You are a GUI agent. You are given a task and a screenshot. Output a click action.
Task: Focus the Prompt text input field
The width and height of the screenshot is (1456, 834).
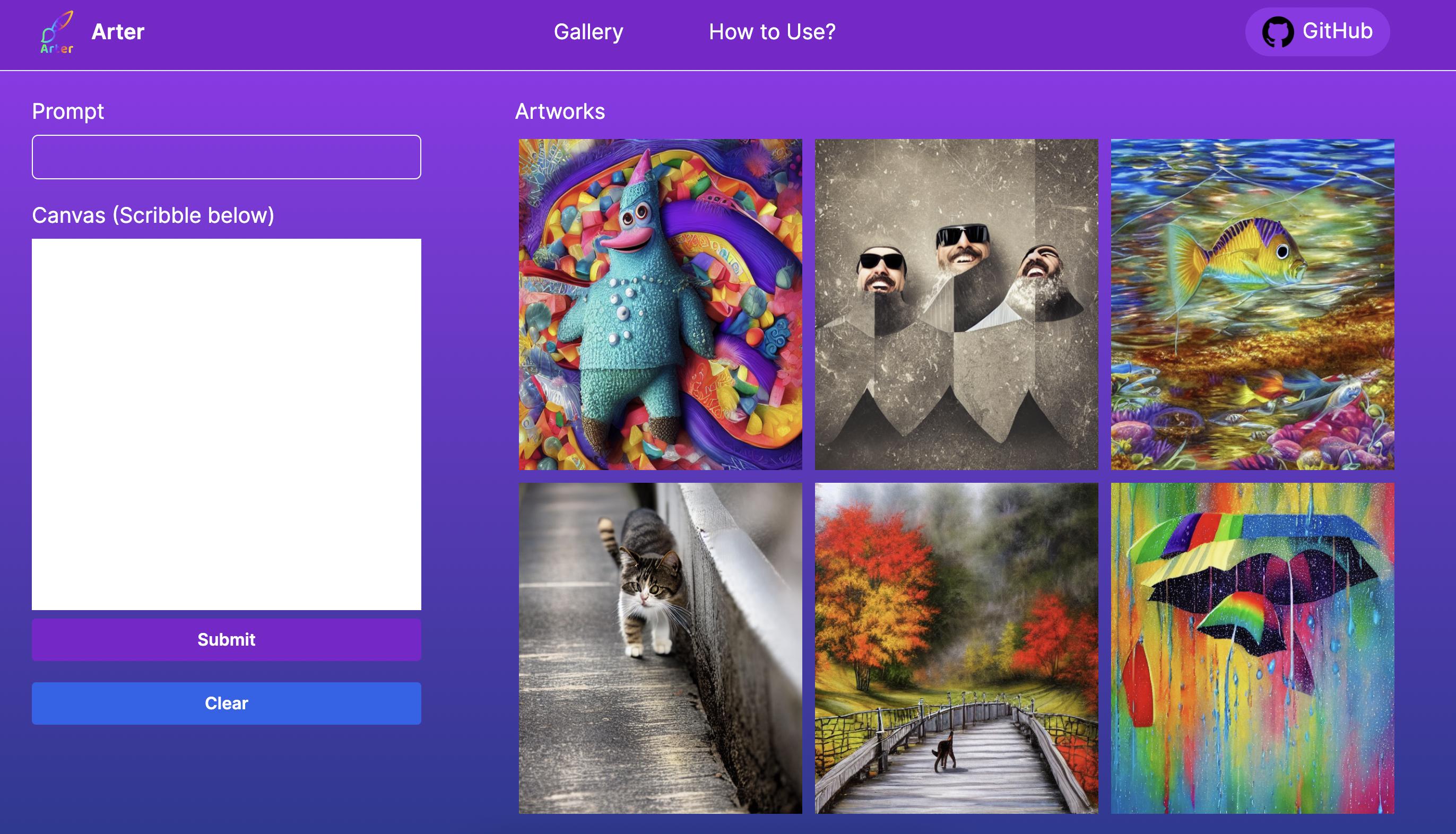point(226,157)
